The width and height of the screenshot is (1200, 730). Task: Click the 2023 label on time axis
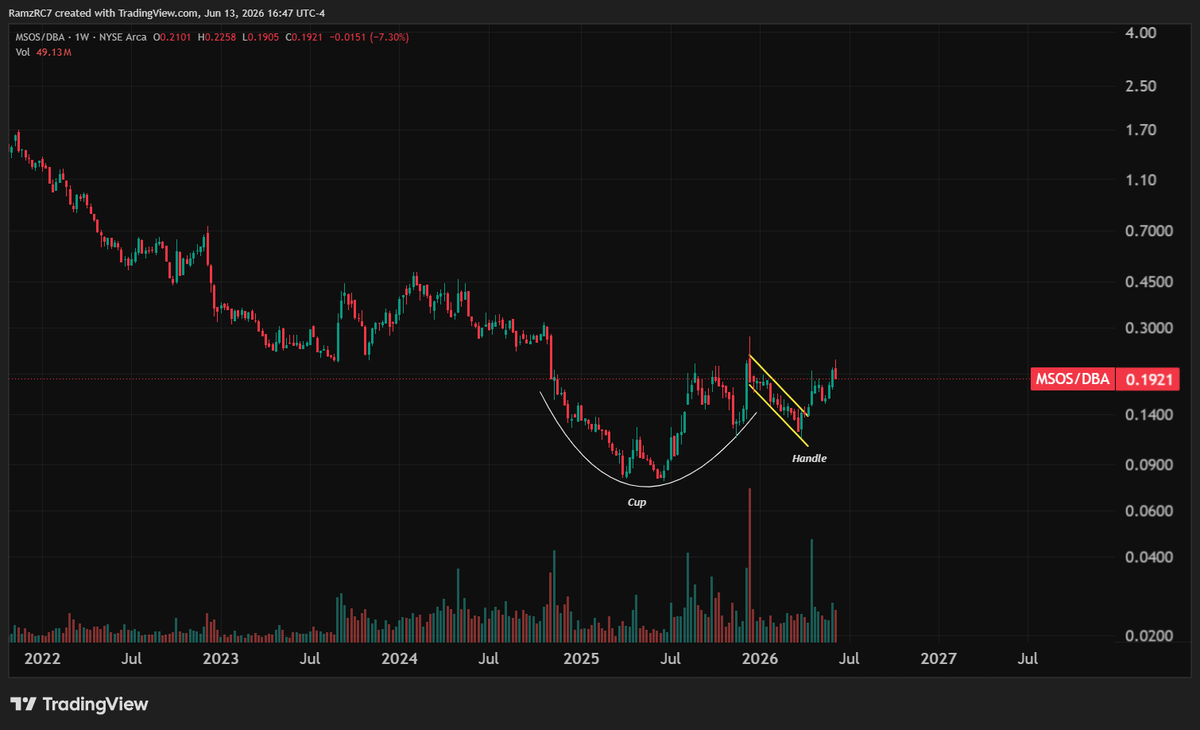(x=220, y=659)
